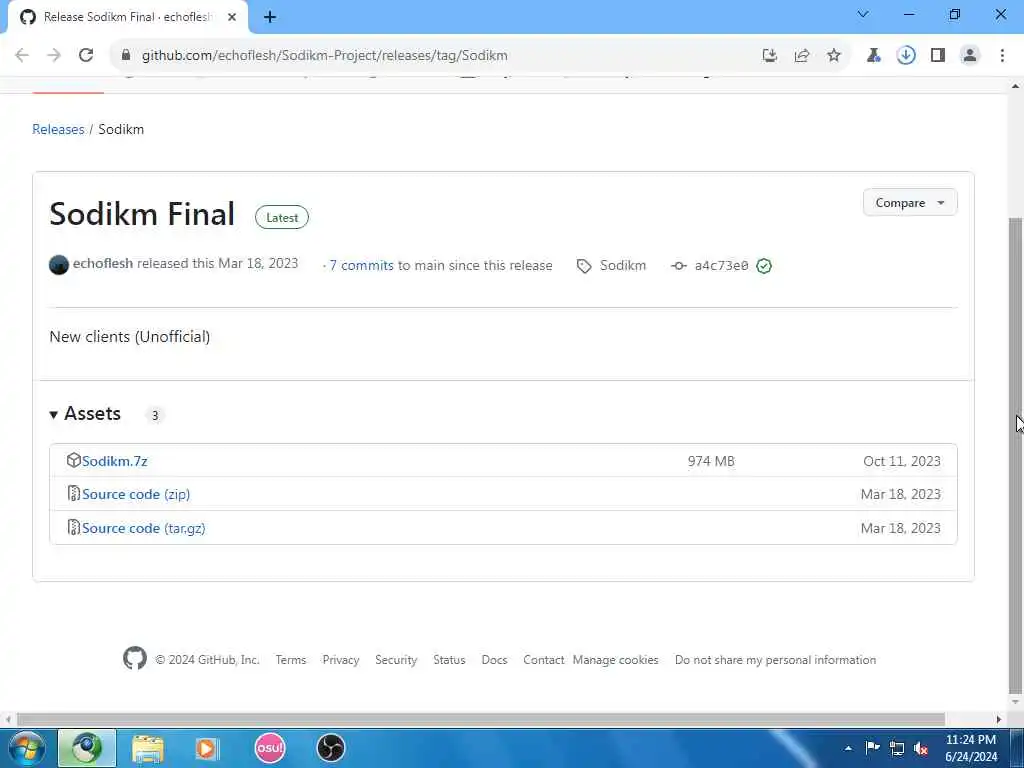The width and height of the screenshot is (1024, 768).
Task: Click the Latest badge
Action: coord(282,217)
